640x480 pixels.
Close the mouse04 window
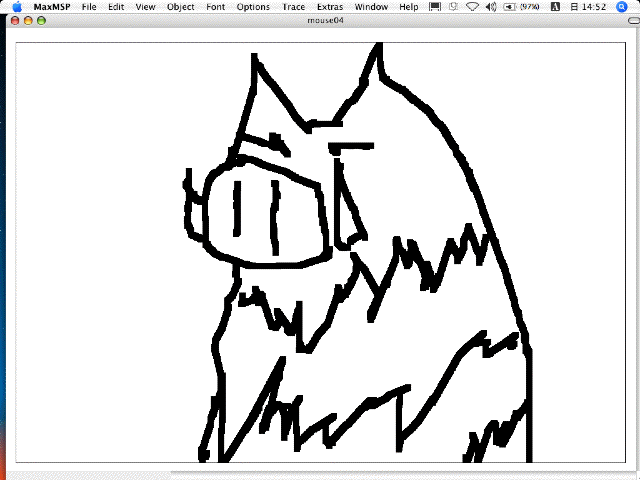pos(15,20)
